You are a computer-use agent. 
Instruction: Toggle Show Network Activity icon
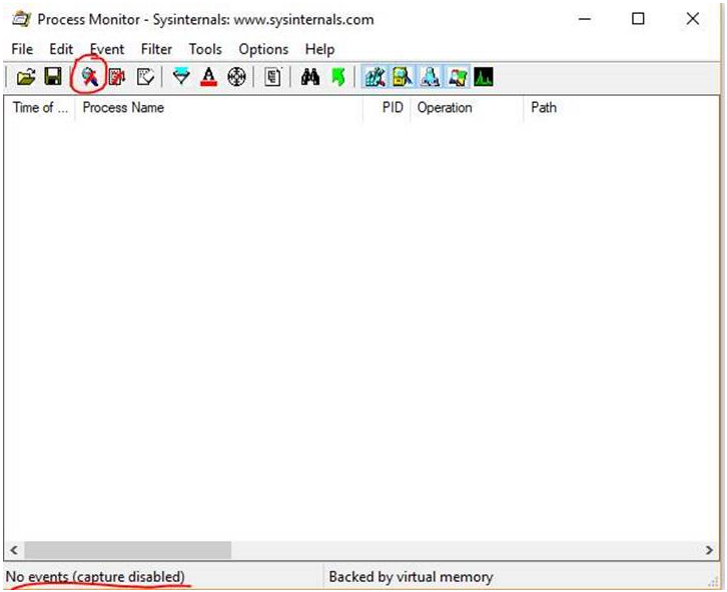pyautogui.click(x=430, y=76)
